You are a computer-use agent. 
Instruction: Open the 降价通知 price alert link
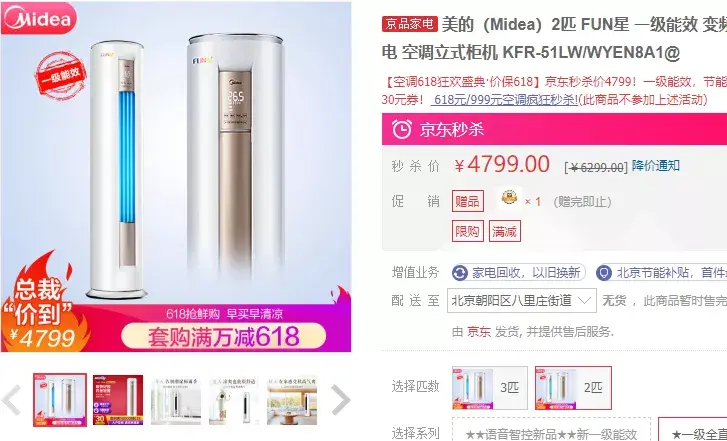pos(656,166)
